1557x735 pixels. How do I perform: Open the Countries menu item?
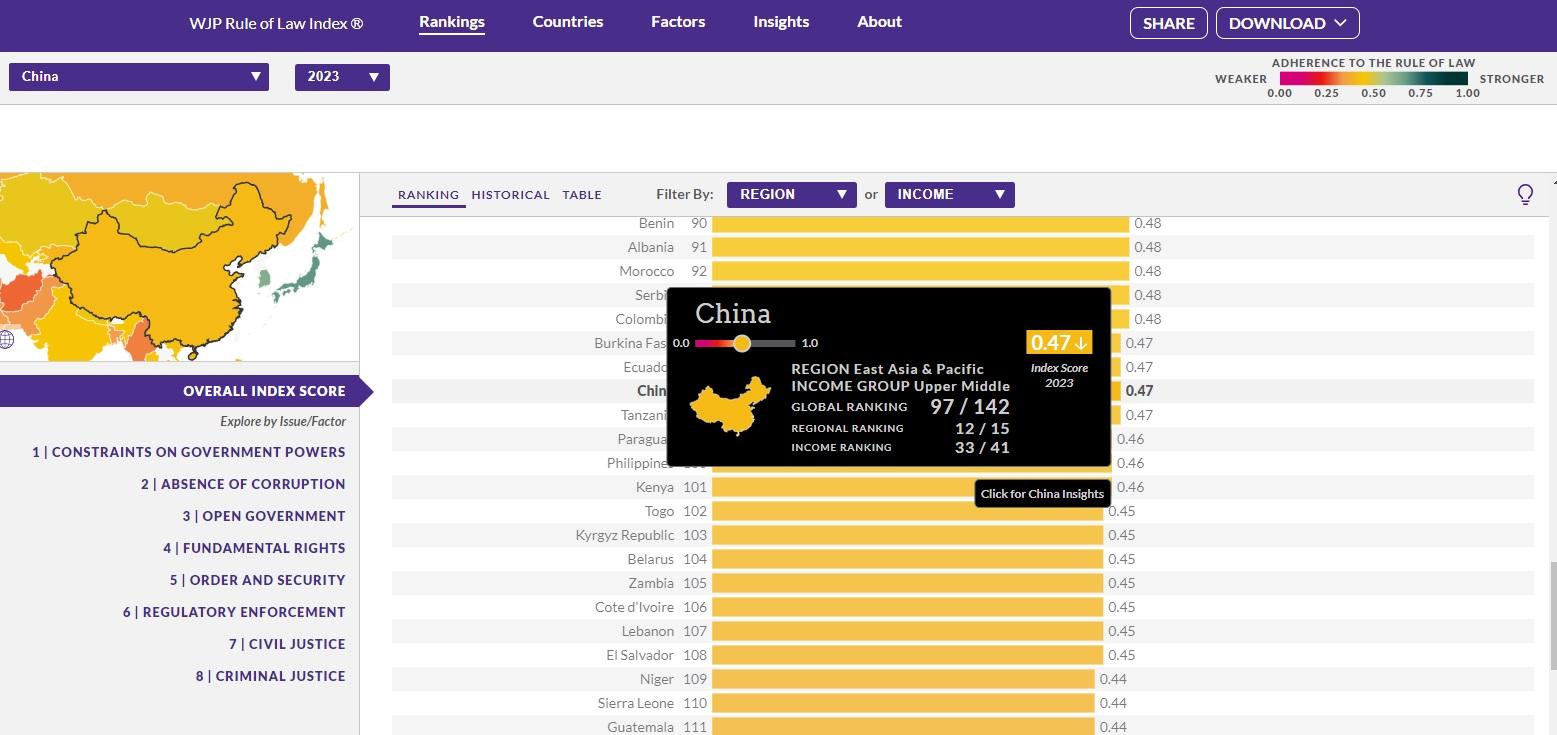567,22
